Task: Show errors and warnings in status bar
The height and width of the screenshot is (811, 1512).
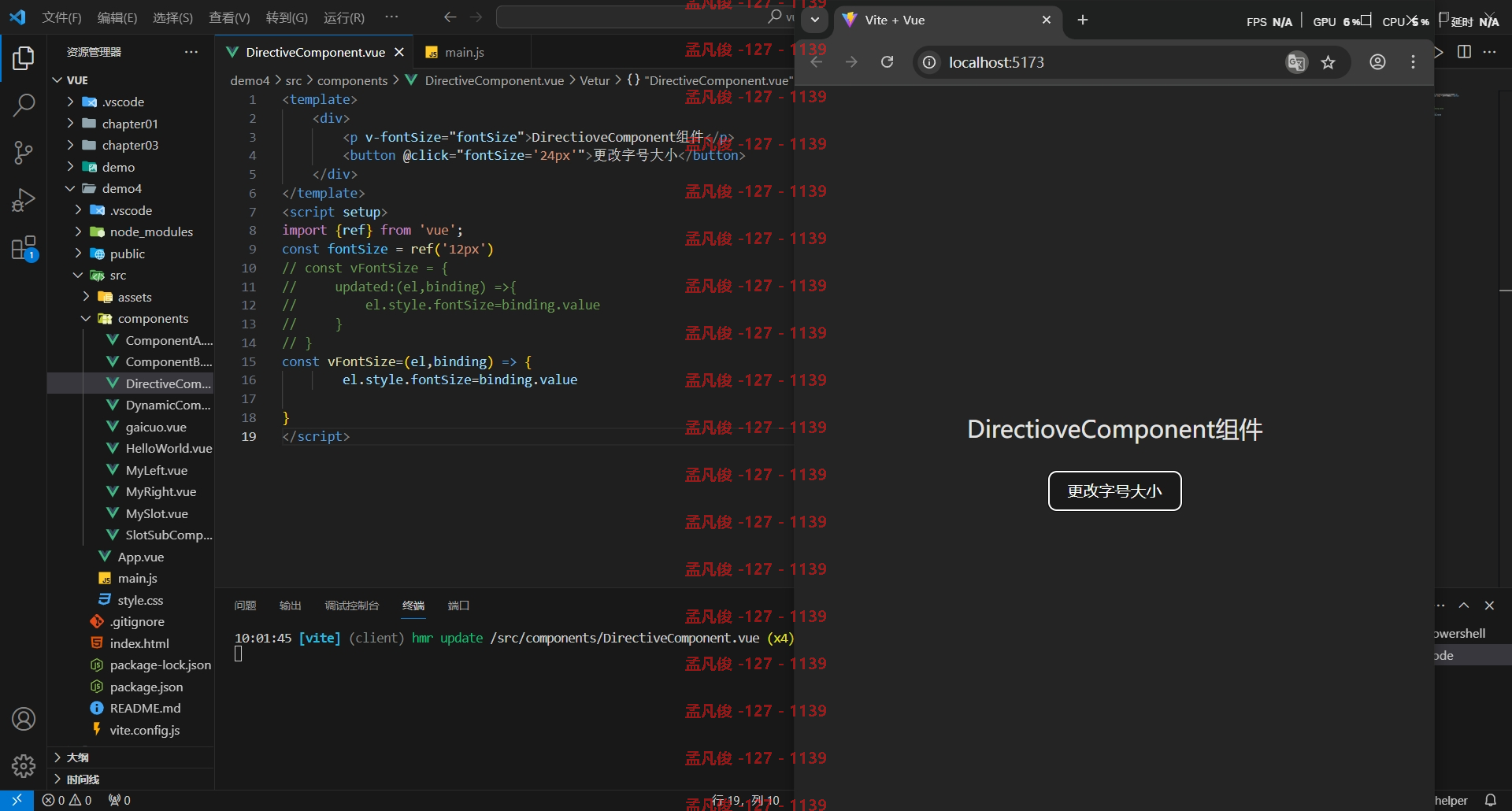Action: (67, 800)
